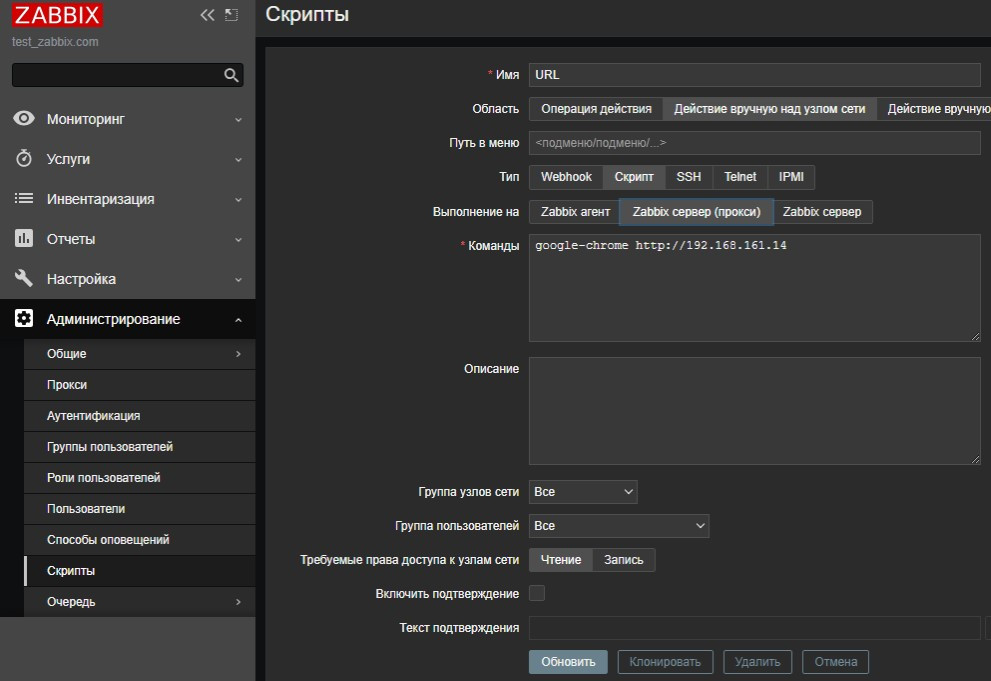
Task: Click the Reports chart icon
Action: 24,239
